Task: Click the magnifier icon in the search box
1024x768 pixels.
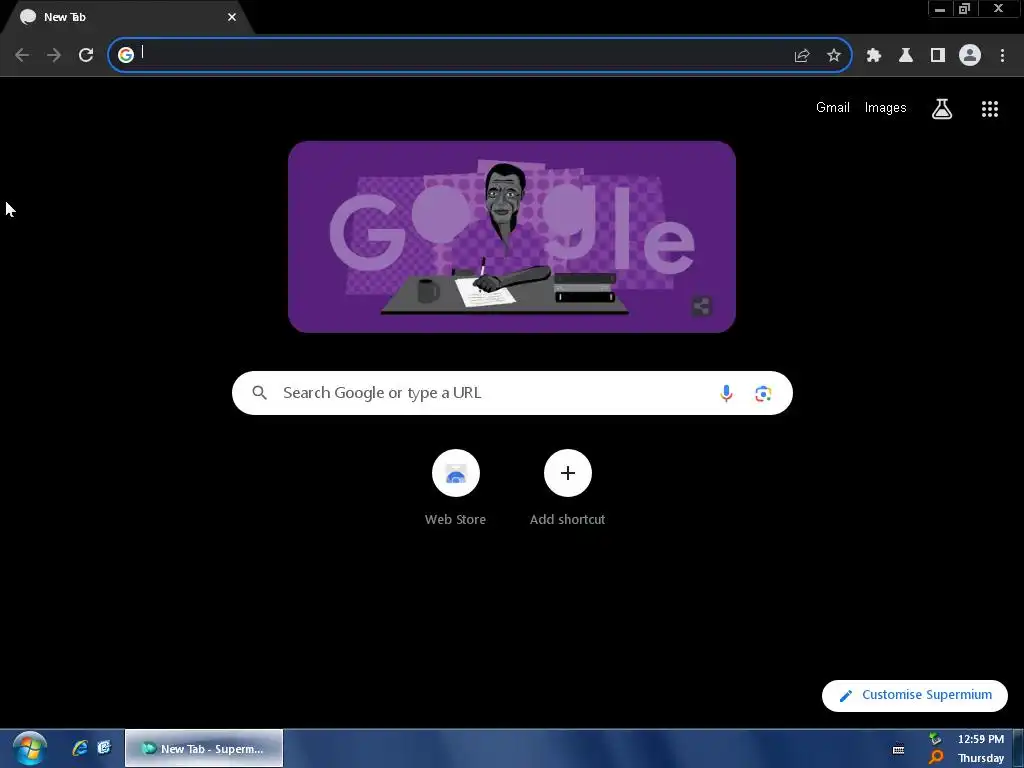Action: coord(259,393)
